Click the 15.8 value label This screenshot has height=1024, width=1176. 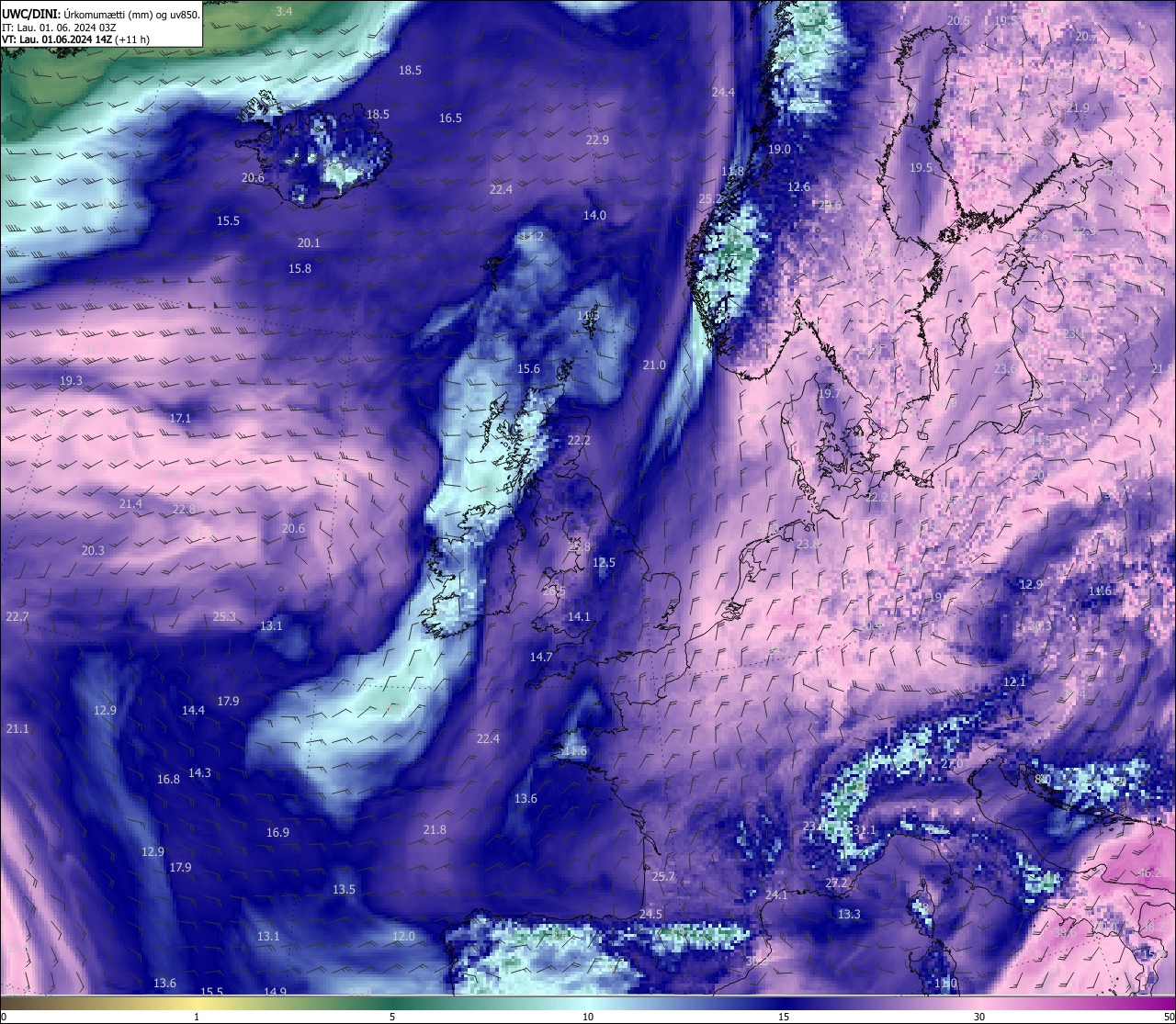300,268
